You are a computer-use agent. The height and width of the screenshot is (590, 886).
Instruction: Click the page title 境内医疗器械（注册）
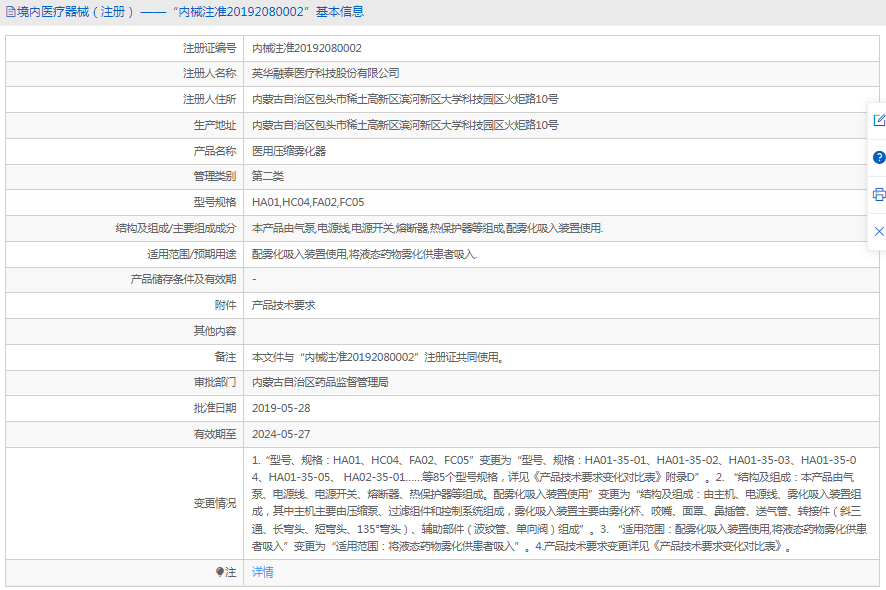click(x=76, y=12)
